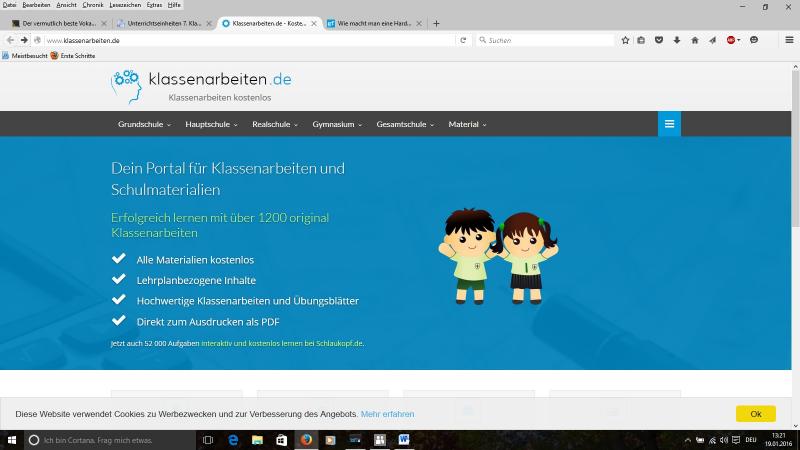Click the paper plane share icon
This screenshot has height=450, width=800.
(712, 40)
